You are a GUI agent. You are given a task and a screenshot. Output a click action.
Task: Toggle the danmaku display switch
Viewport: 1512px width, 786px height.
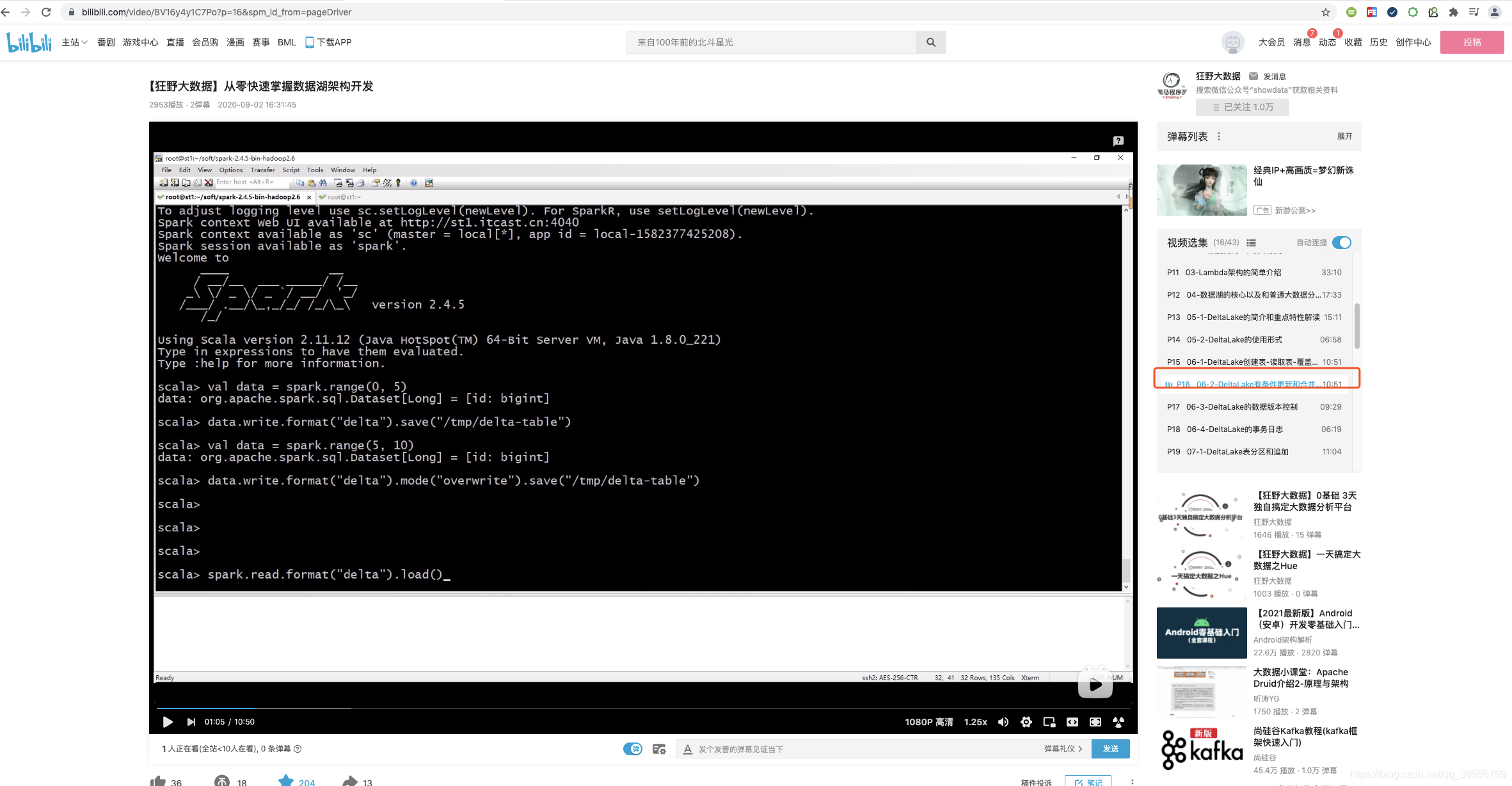coord(633,749)
